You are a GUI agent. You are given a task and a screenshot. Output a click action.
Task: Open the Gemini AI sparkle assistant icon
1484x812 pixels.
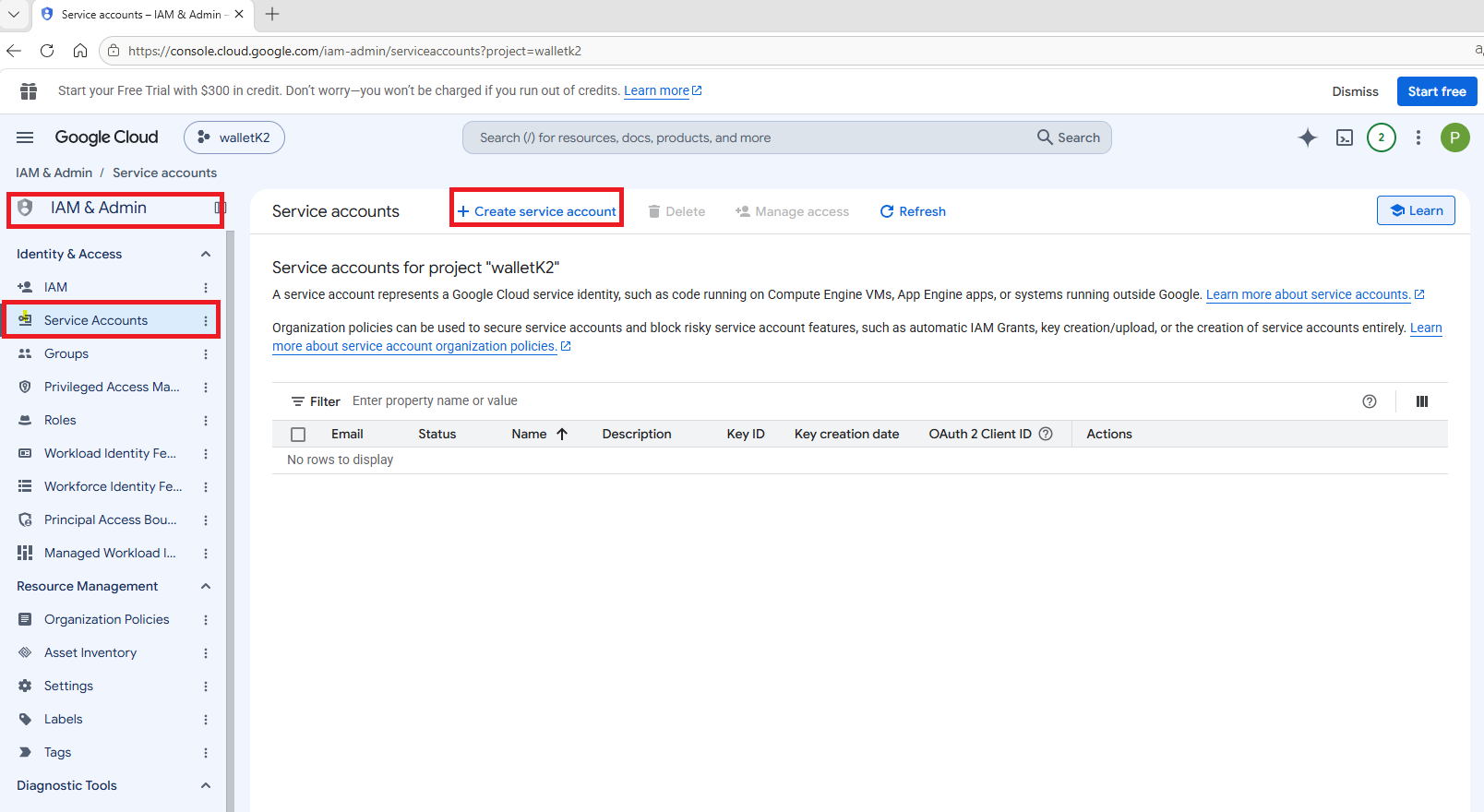point(1308,137)
